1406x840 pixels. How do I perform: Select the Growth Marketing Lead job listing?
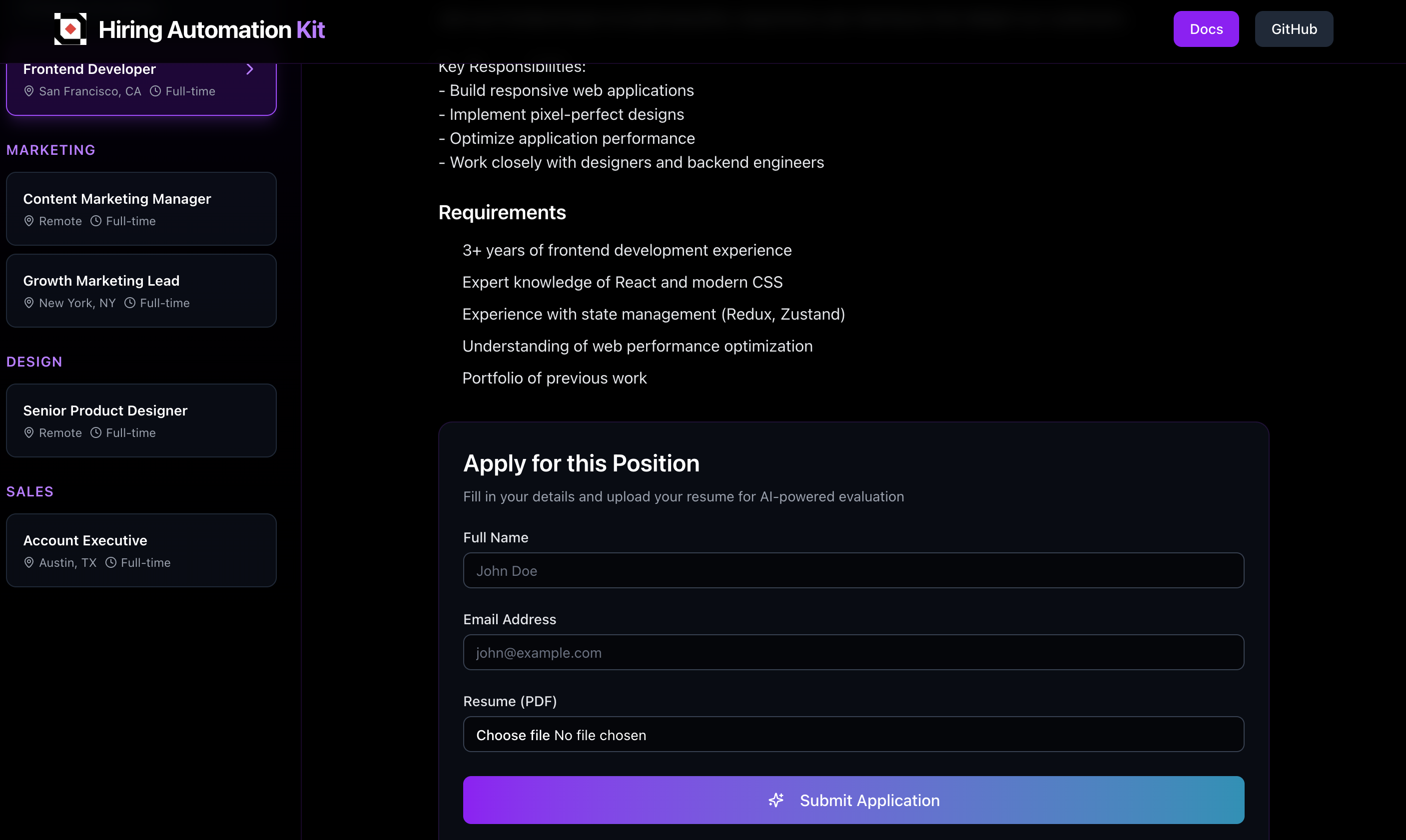coord(141,290)
